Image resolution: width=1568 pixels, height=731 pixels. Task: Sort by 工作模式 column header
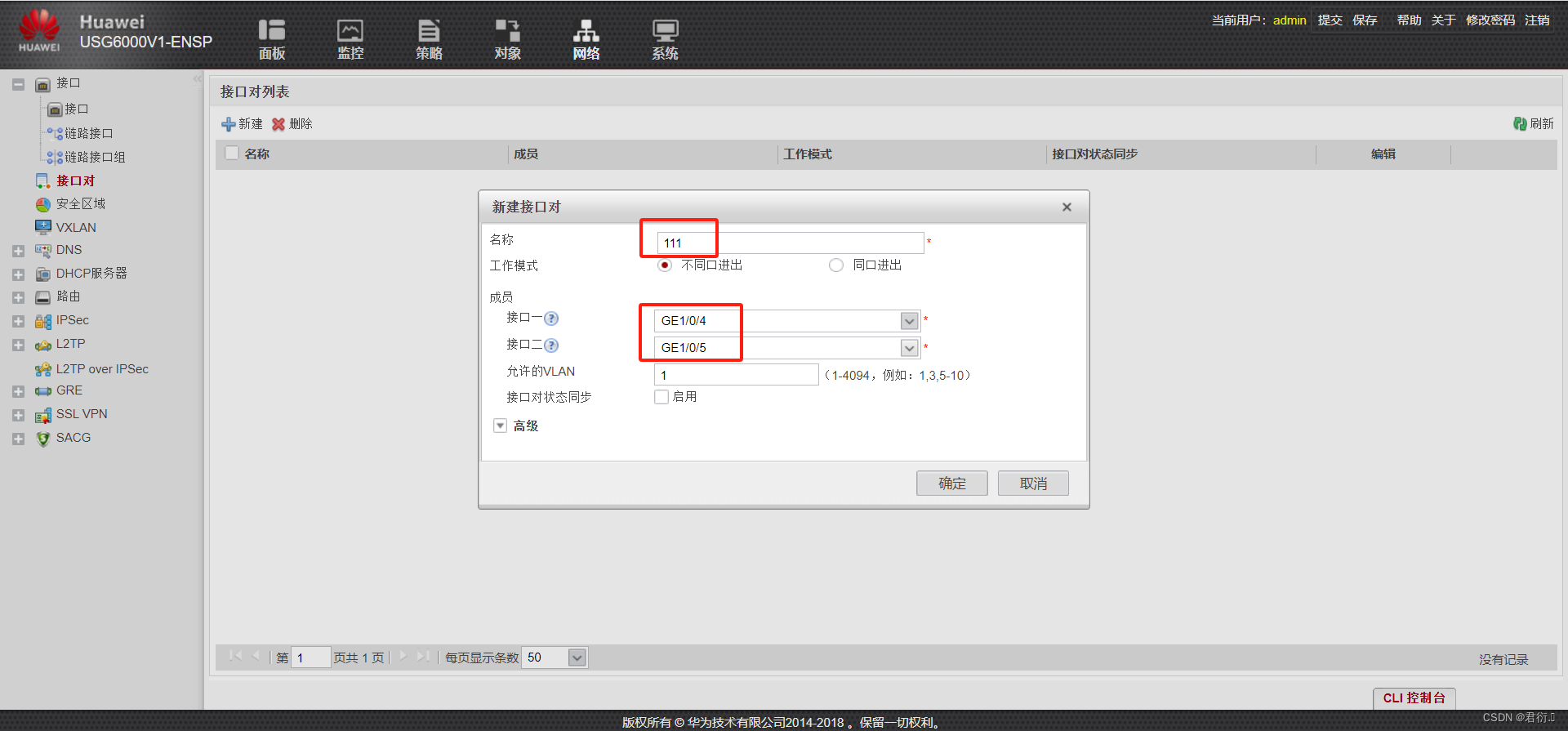[x=808, y=154]
